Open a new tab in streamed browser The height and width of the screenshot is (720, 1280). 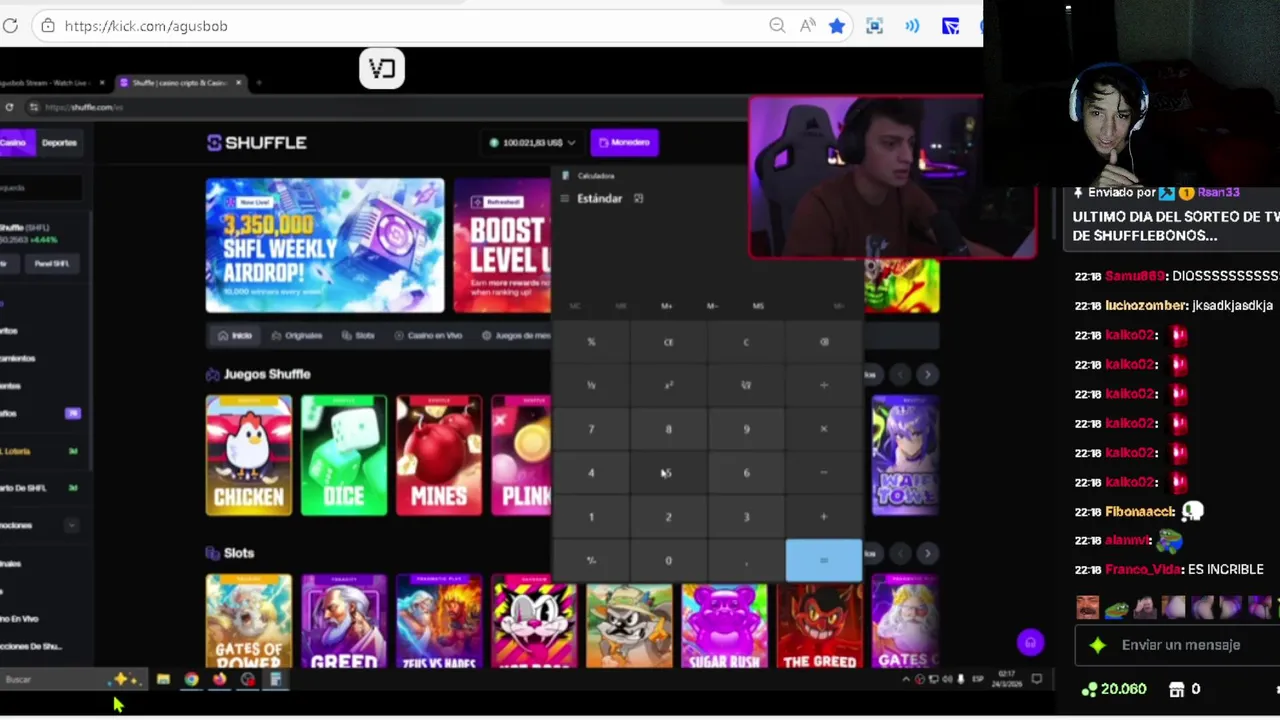[258, 83]
